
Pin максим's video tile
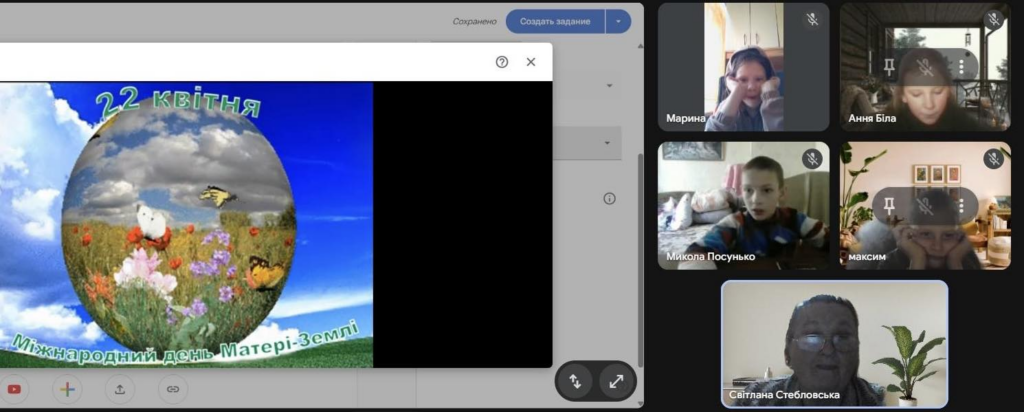888,206
